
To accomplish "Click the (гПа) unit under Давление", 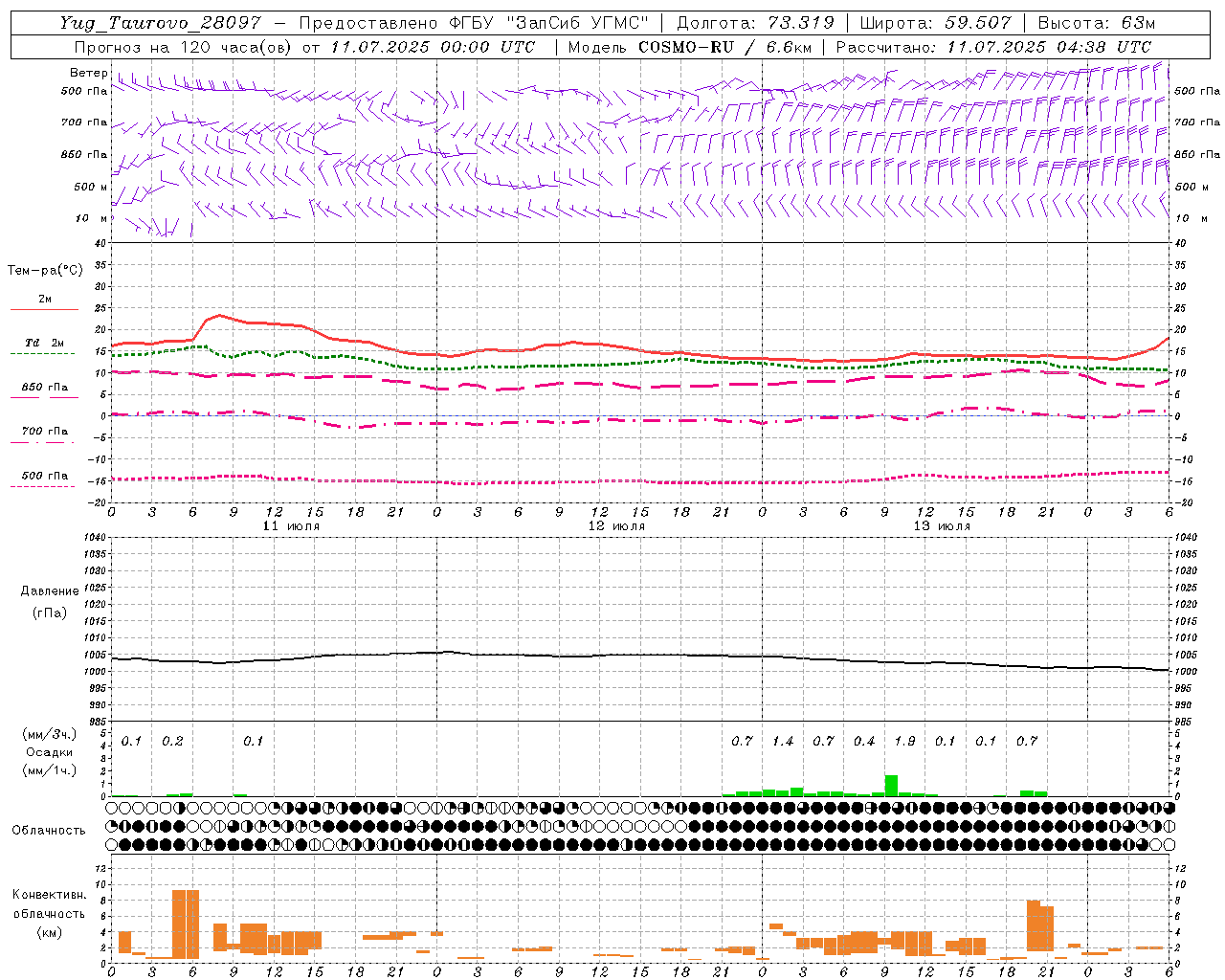I will coord(50,612).
